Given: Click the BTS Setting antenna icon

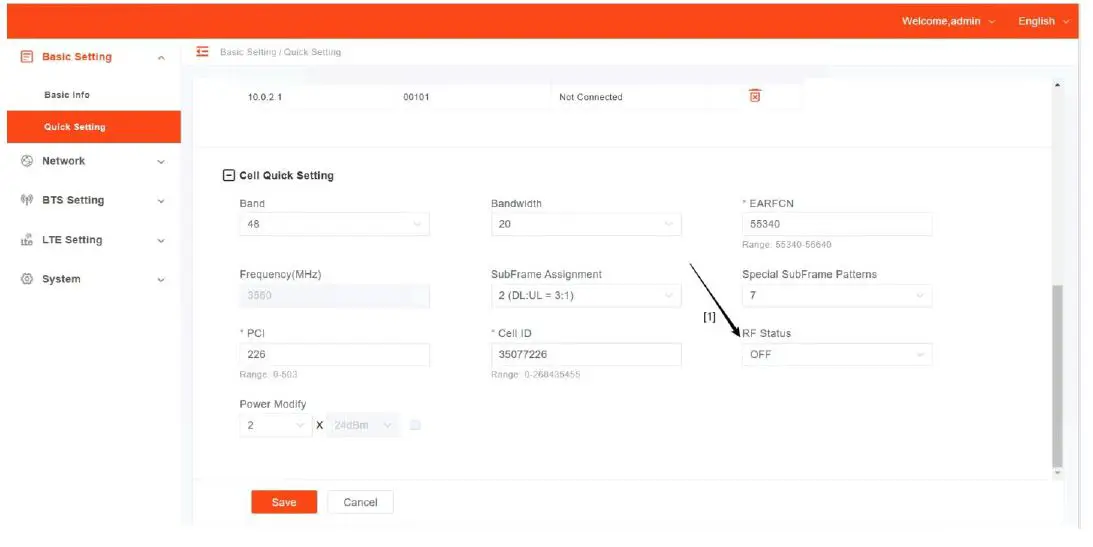Looking at the screenshot, I should point(26,200).
